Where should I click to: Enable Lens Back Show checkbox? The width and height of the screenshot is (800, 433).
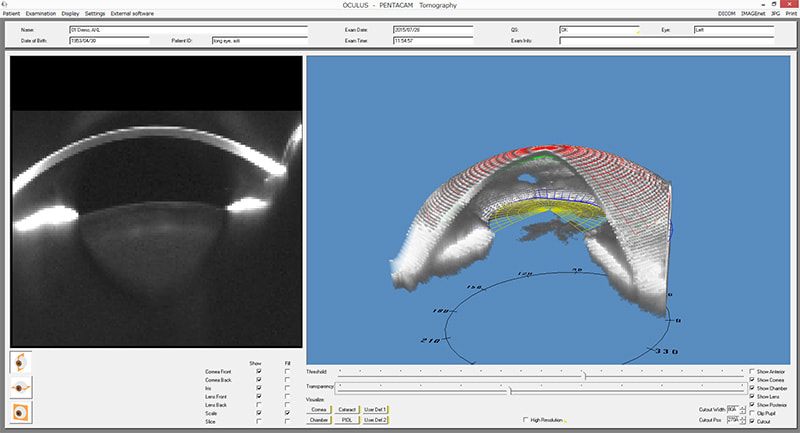[259, 404]
